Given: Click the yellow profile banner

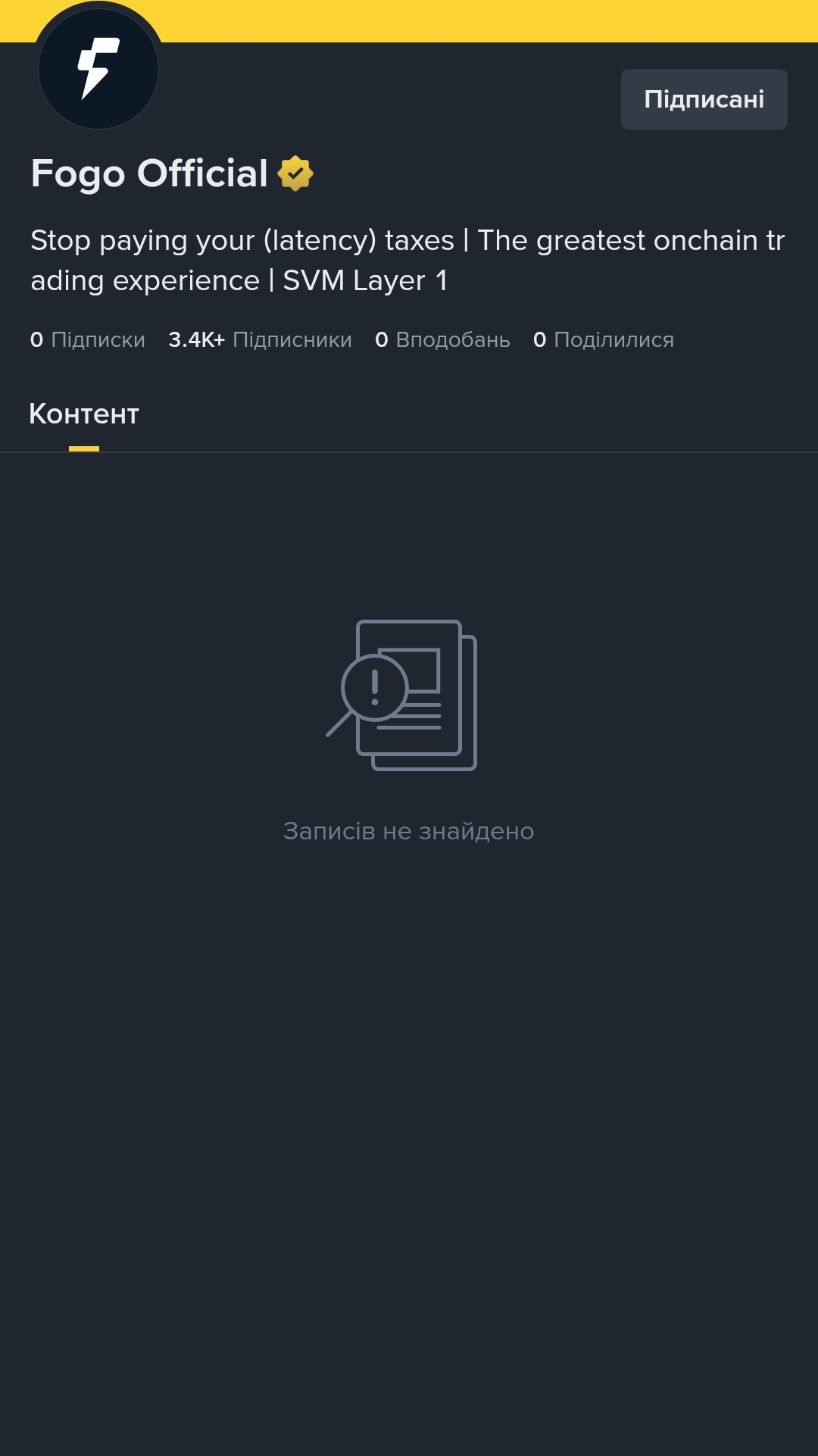Looking at the screenshot, I should coord(485,20).
